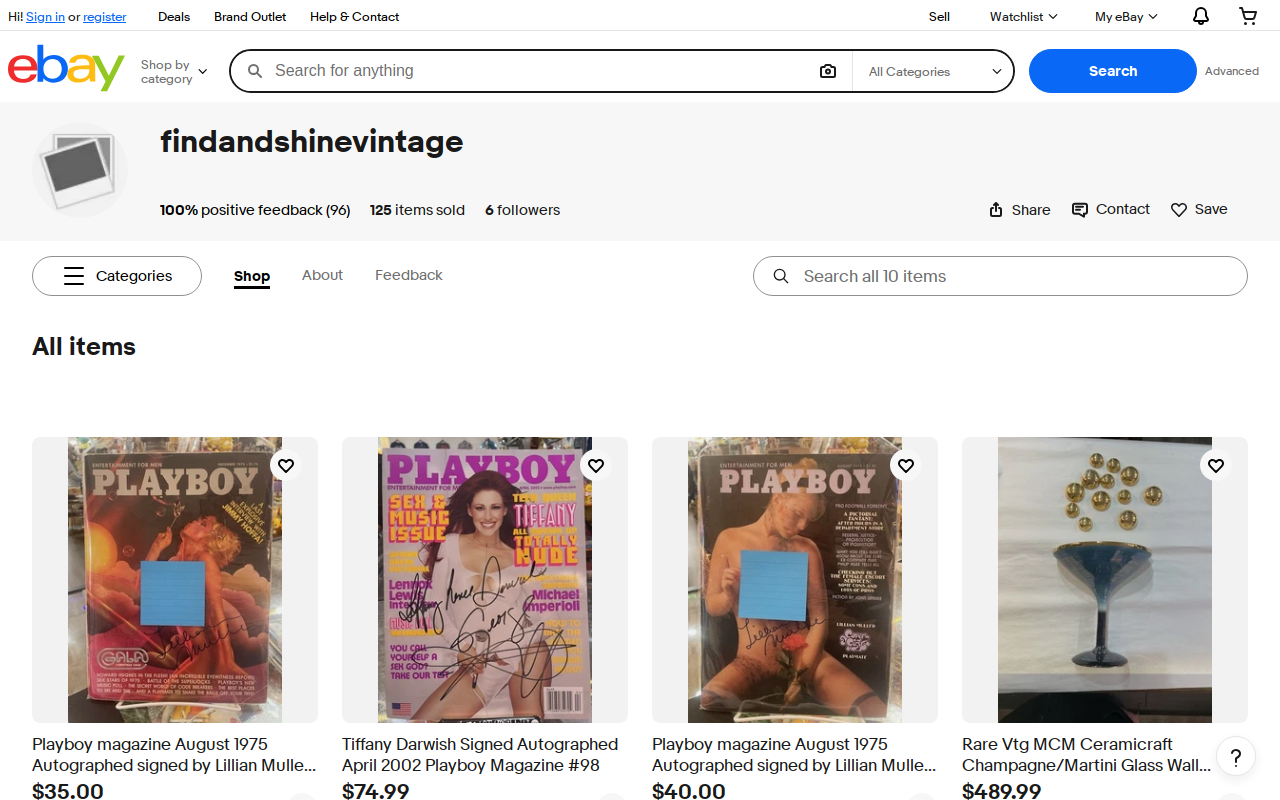Viewport: 1280px width, 800px height.
Task: Watch the $40.00 Playboy August 1975 item
Action: [x=906, y=465]
